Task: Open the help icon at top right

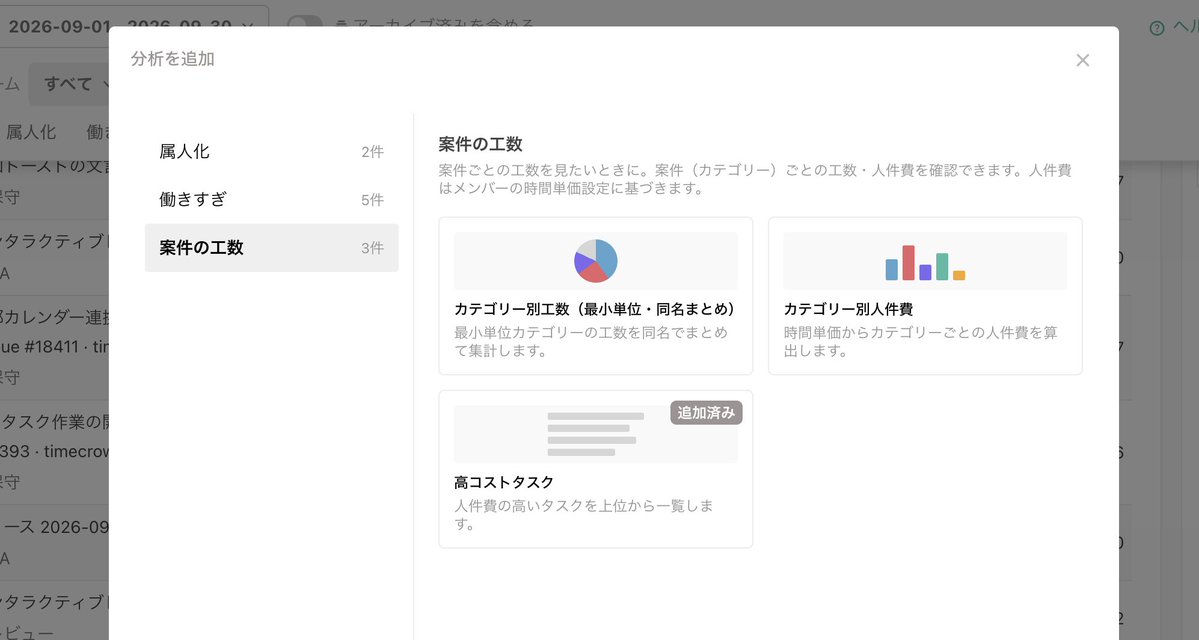Action: 1157,28
